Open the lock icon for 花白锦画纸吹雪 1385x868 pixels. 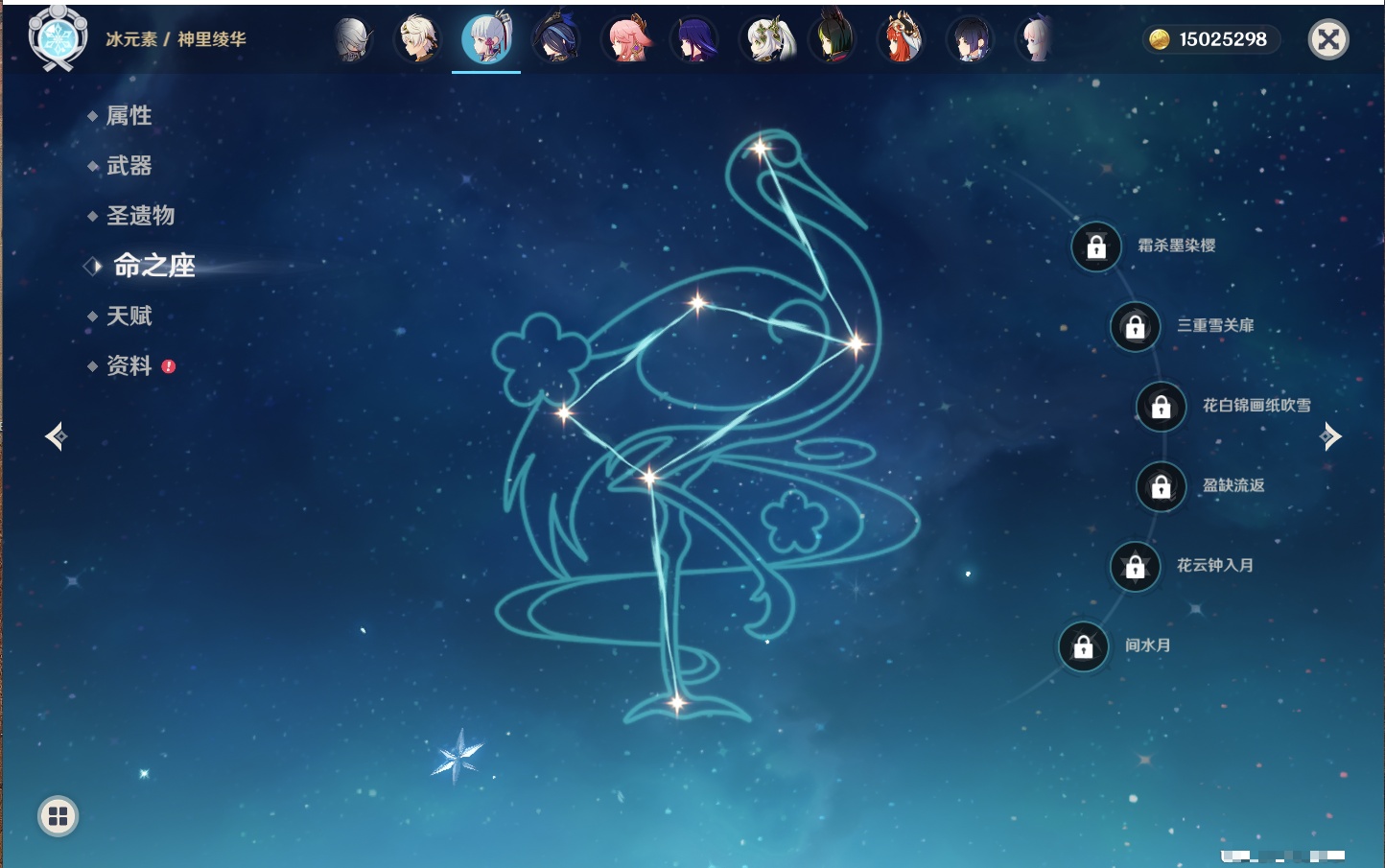click(x=1161, y=407)
